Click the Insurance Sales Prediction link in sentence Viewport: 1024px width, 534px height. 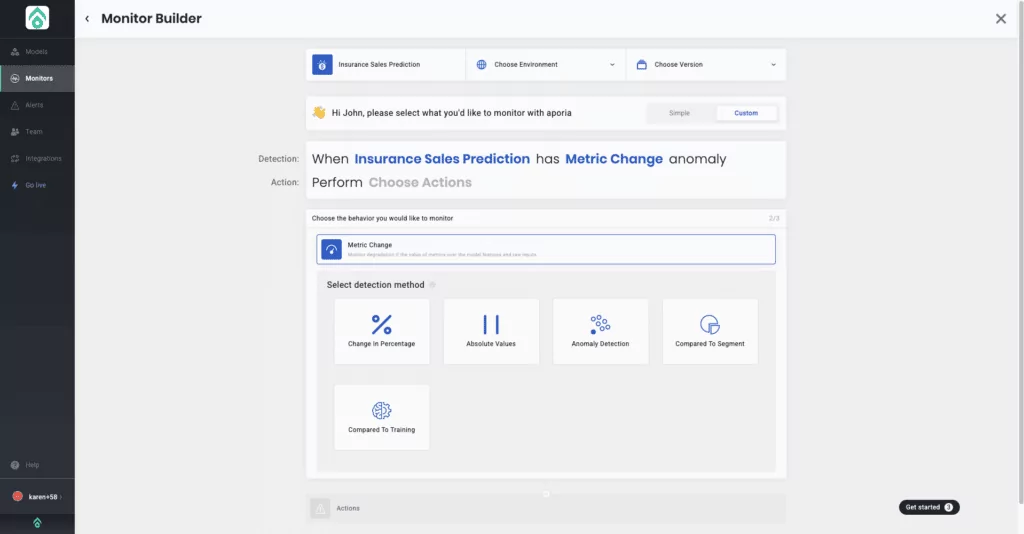[442, 159]
